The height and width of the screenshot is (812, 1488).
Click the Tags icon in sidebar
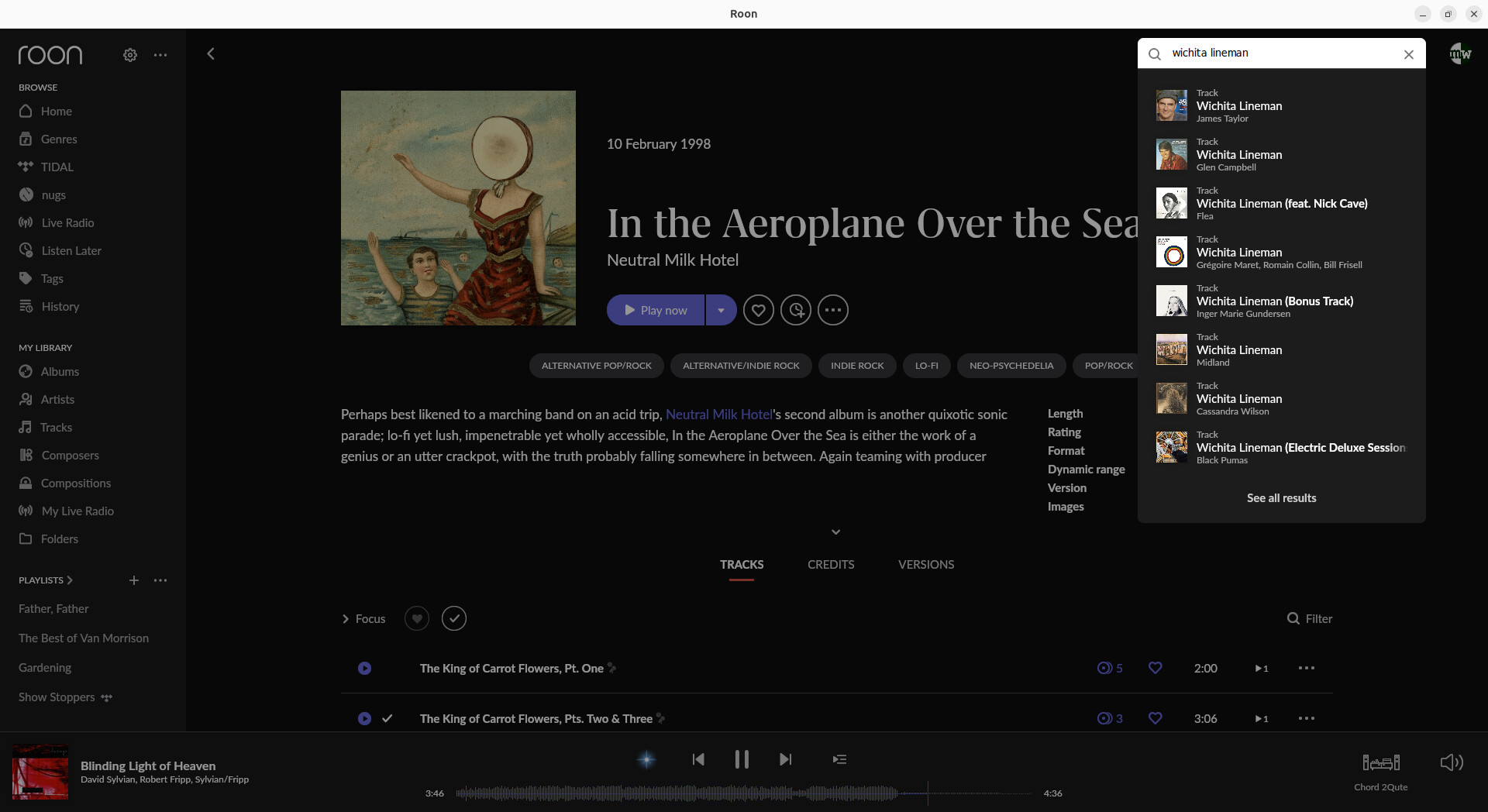26,278
